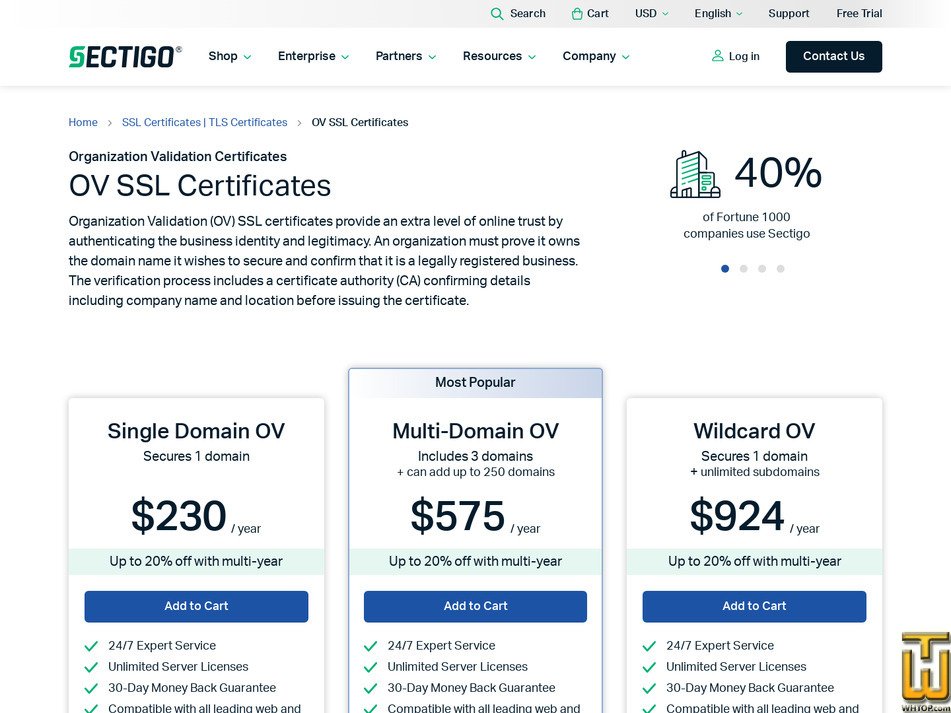Add the Multi-Domain OV certificate to cart
Viewport: 951px width, 713px height.
(x=475, y=606)
